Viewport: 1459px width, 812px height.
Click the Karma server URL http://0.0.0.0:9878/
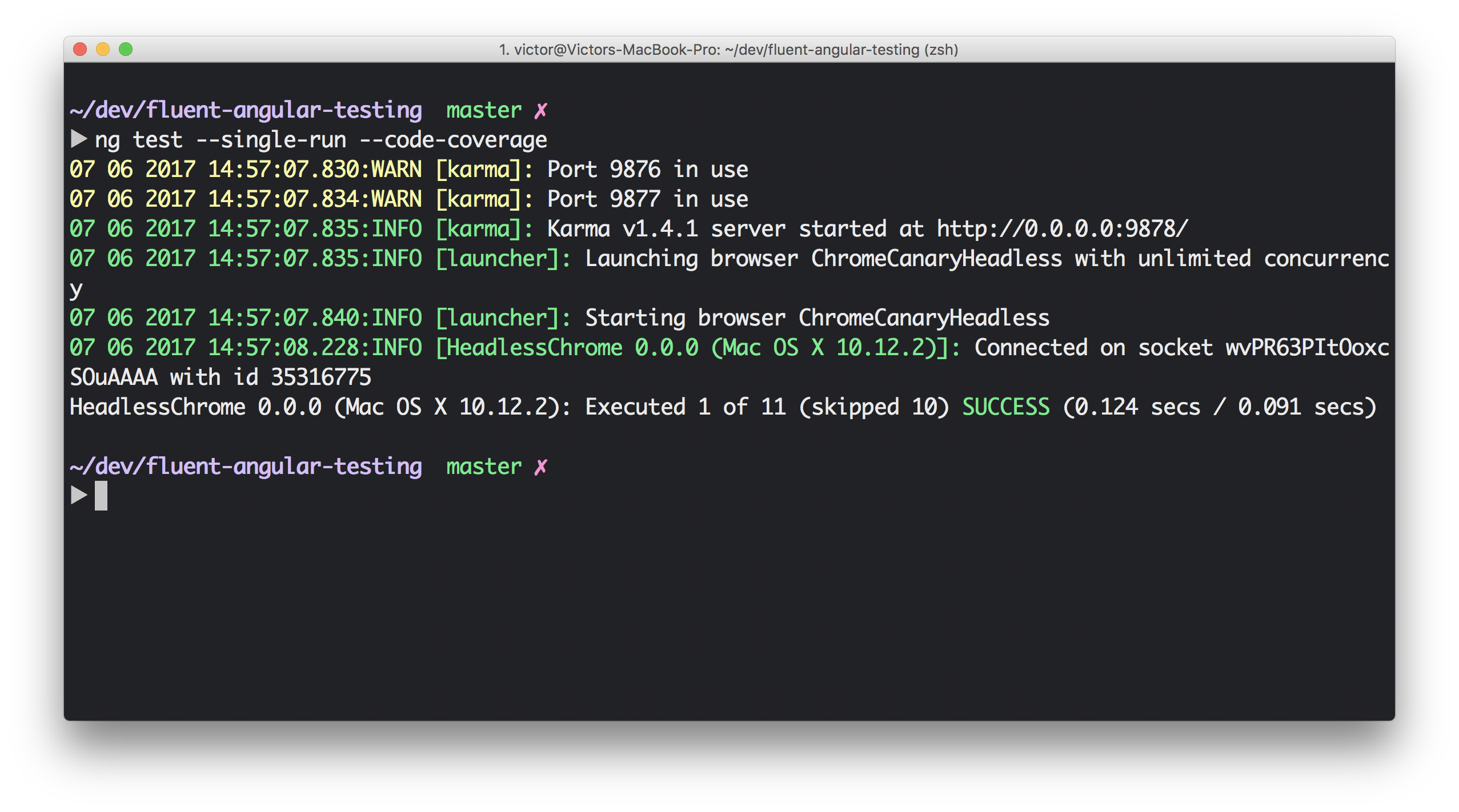click(x=1061, y=229)
